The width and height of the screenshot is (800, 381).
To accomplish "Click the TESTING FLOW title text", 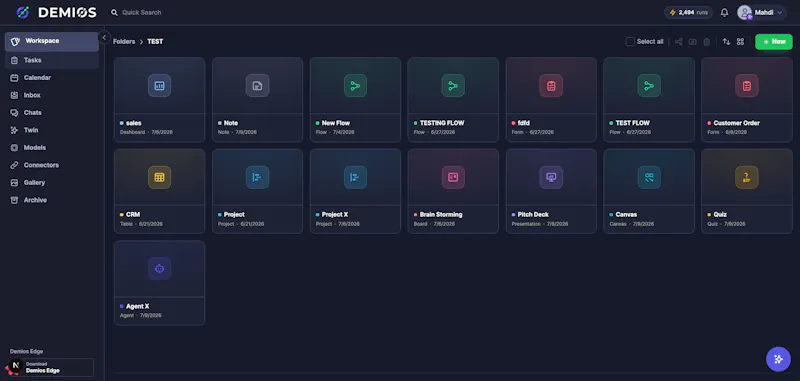I will pos(442,123).
